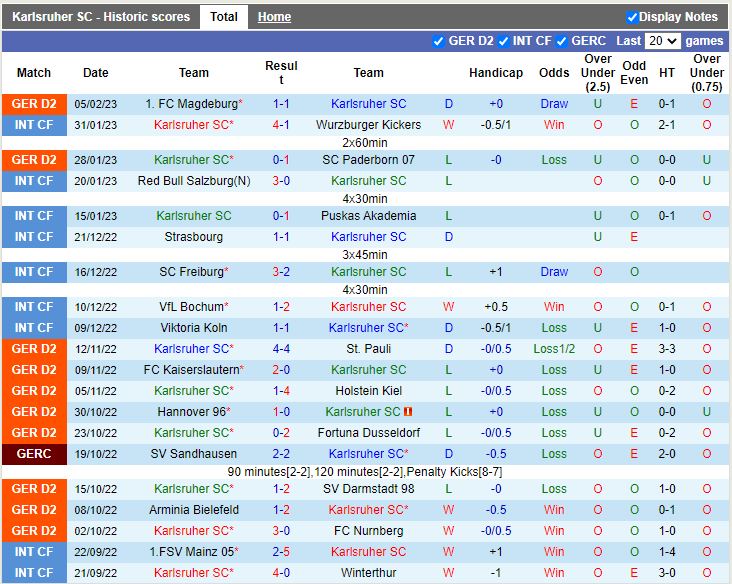This screenshot has height=584, width=732.
Task: Select the INT CF label for 31/01/23
Action: [34, 125]
